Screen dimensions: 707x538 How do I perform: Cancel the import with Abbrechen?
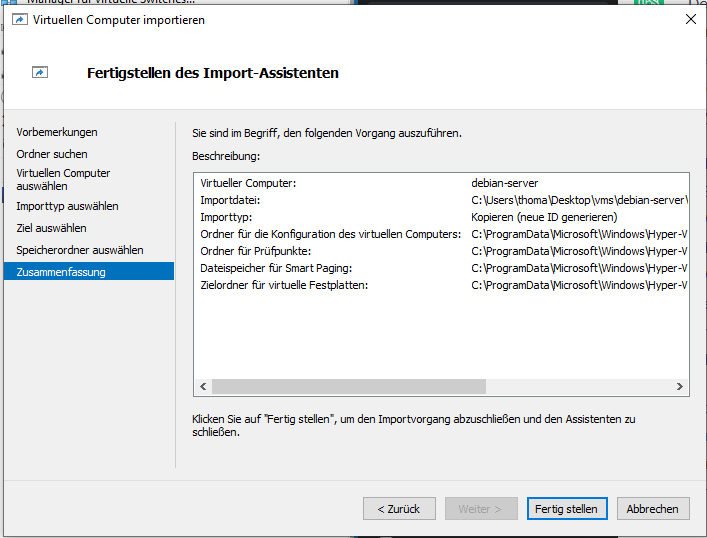(x=652, y=509)
